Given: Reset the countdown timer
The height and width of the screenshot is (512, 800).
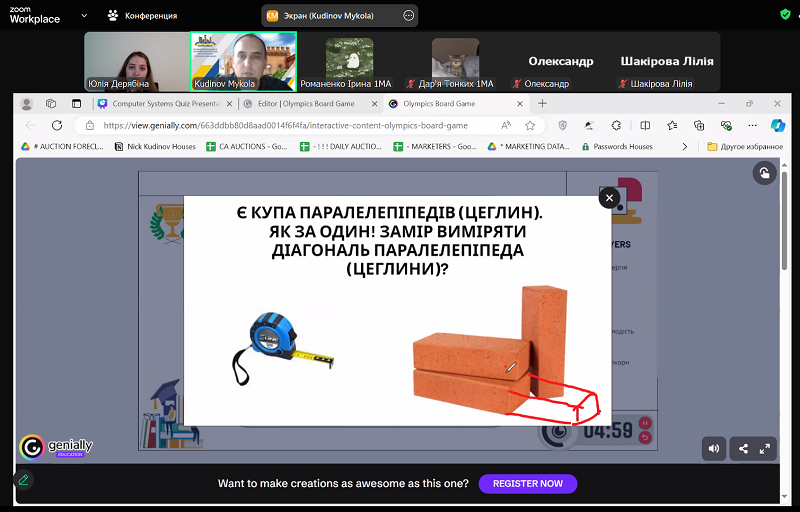Looking at the screenshot, I should (x=645, y=438).
